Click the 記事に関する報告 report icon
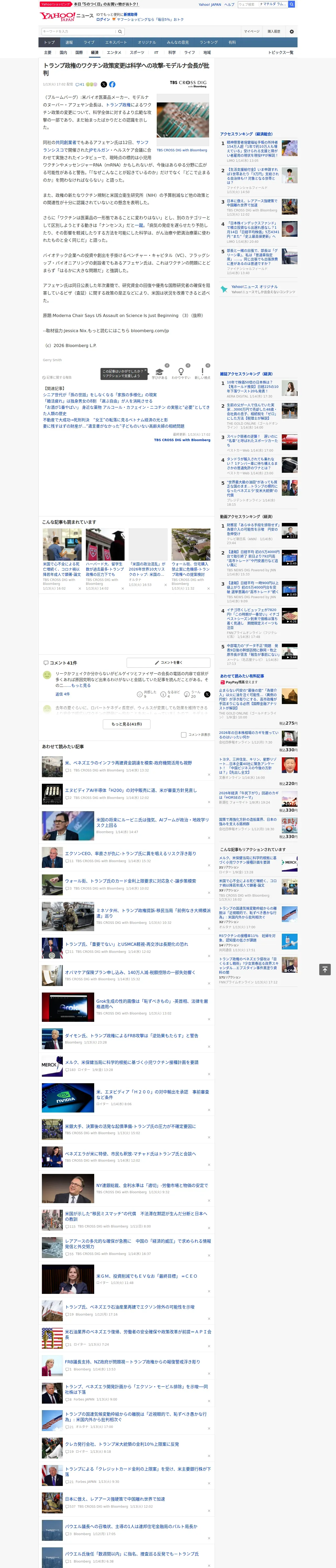The height and width of the screenshot is (1568, 336). coord(57,377)
